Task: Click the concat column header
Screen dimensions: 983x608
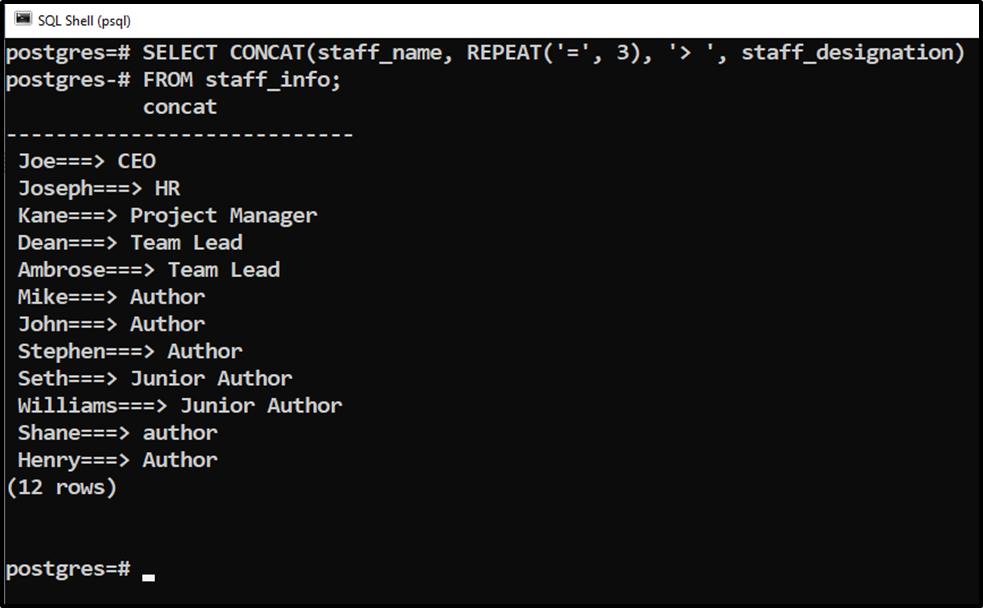Action: pyautogui.click(x=180, y=107)
